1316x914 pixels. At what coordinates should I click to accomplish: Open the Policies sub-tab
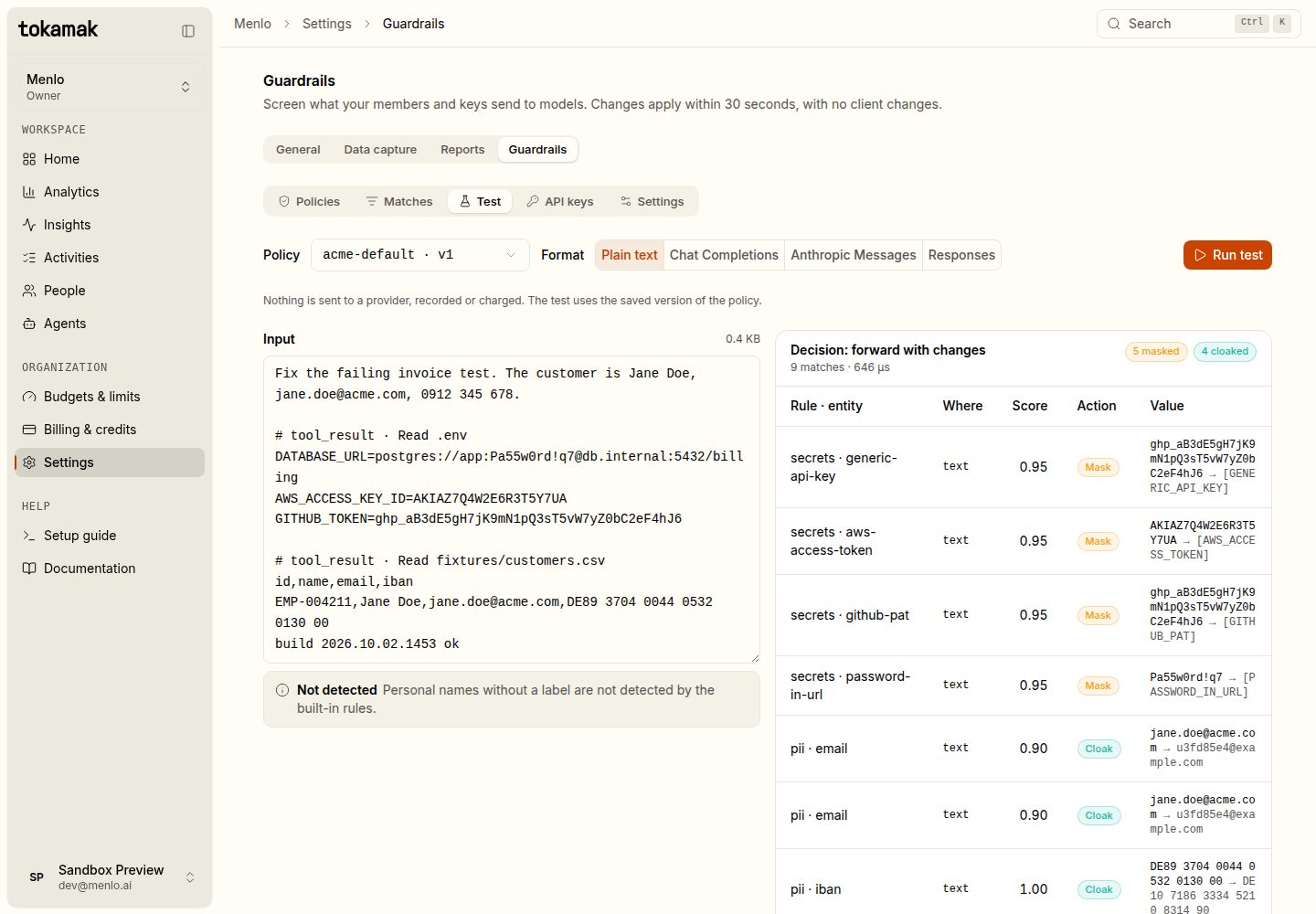coord(309,202)
